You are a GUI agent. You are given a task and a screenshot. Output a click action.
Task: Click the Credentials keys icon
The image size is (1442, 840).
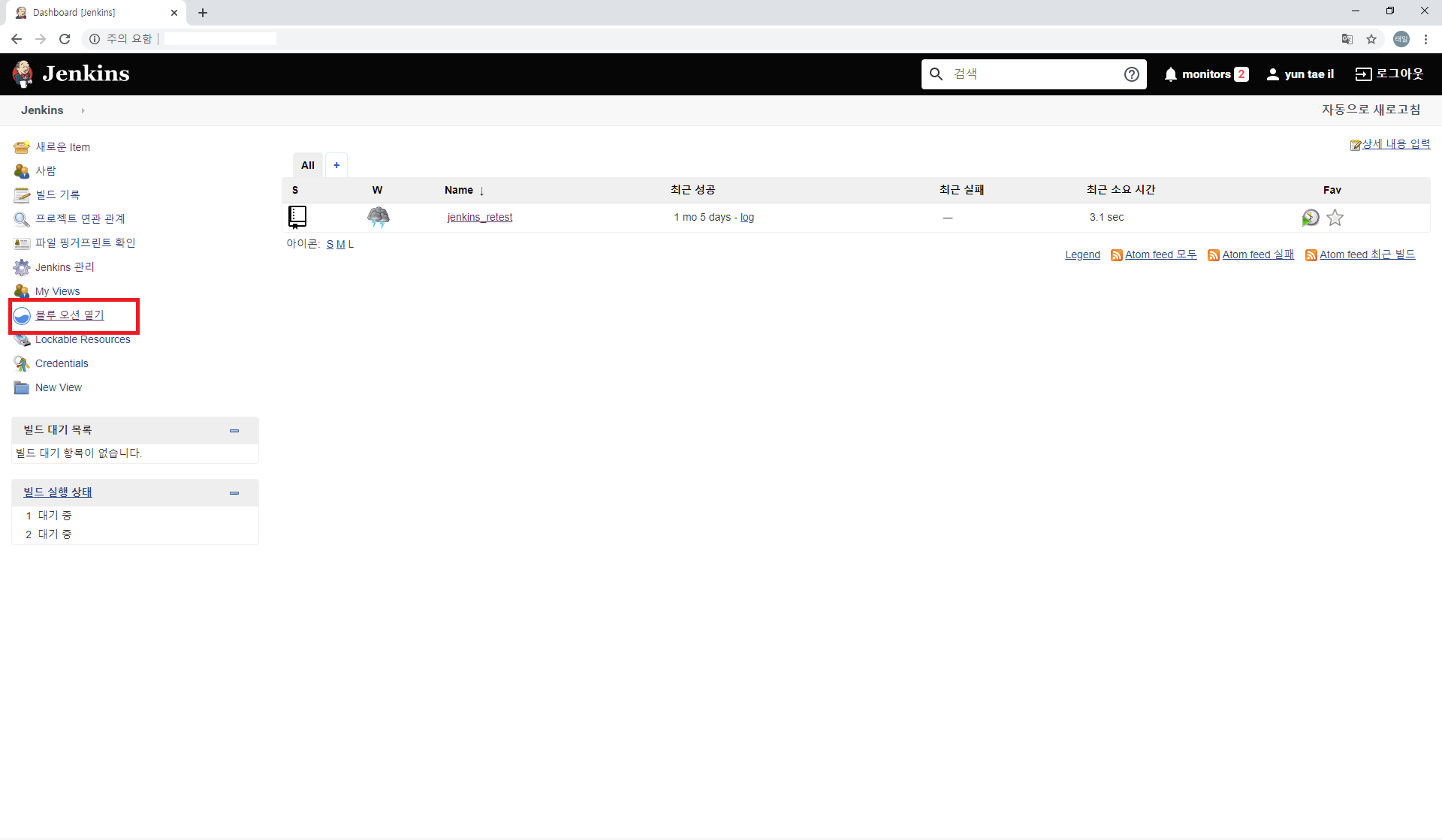(22, 363)
